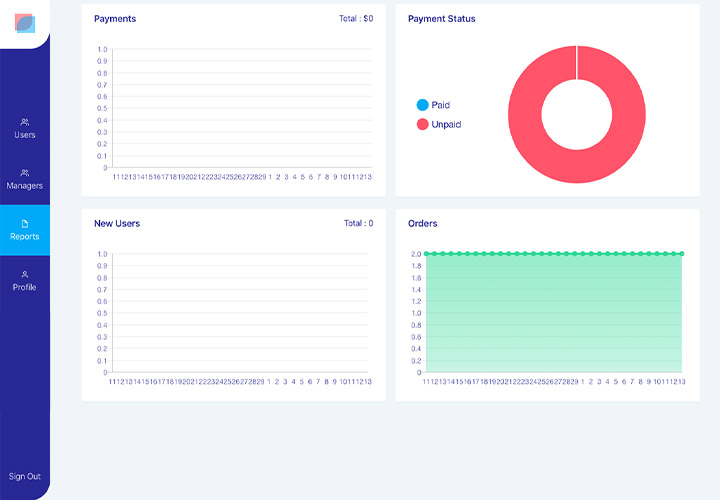Click the Unpaid legend label text

click(x=446, y=125)
